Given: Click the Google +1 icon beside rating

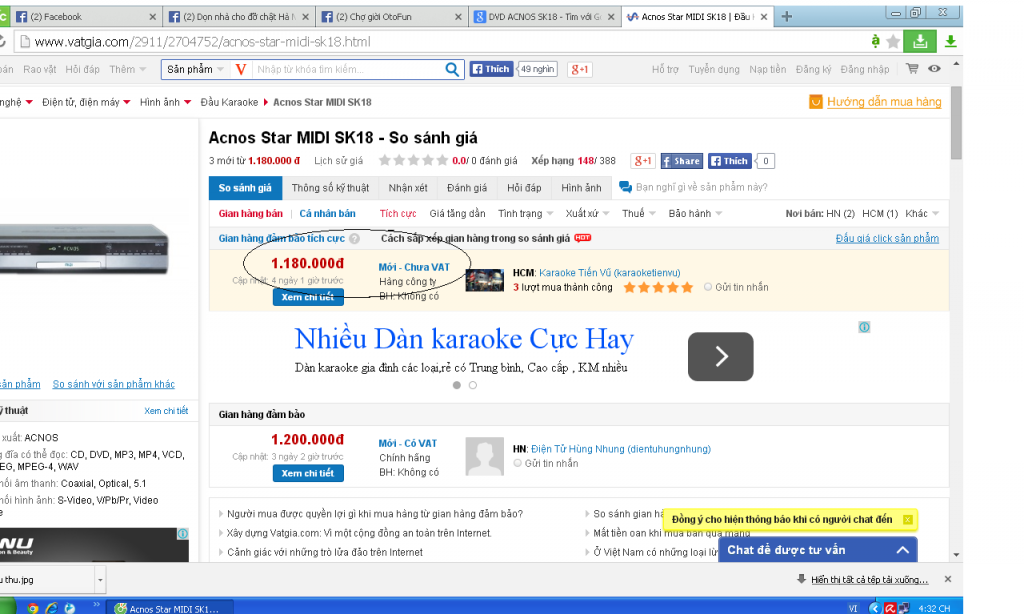Looking at the screenshot, I should 642,161.
